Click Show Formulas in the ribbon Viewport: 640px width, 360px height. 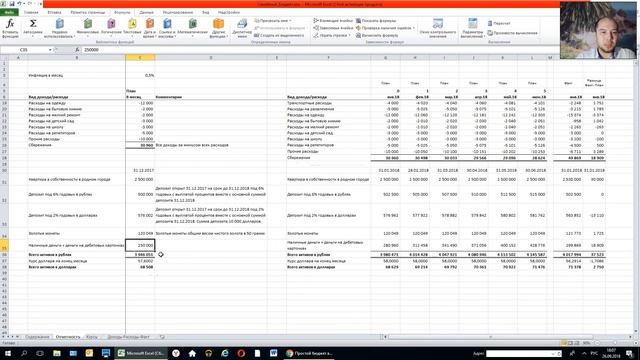click(x=376, y=20)
